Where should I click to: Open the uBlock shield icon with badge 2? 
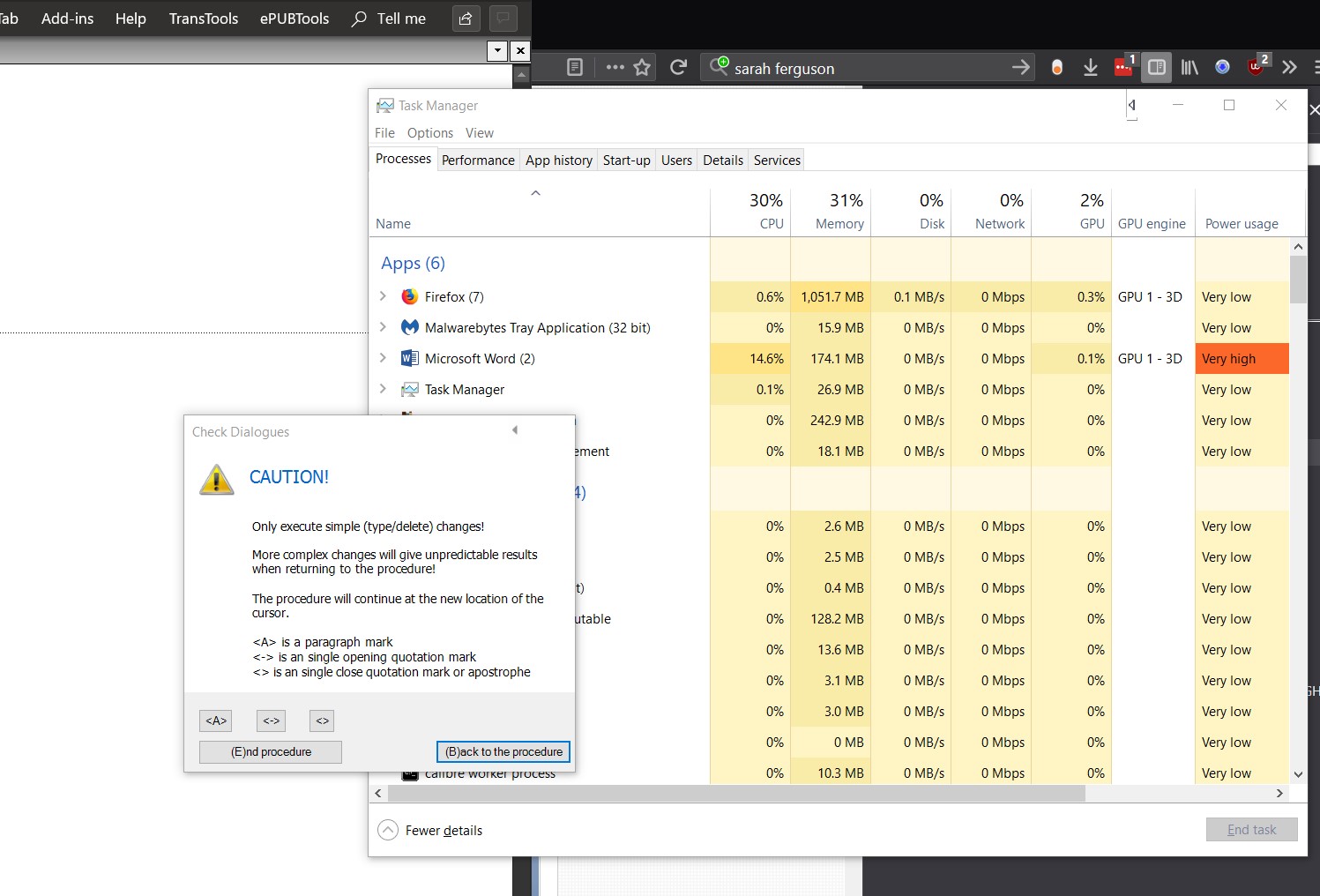pyautogui.click(x=1257, y=66)
